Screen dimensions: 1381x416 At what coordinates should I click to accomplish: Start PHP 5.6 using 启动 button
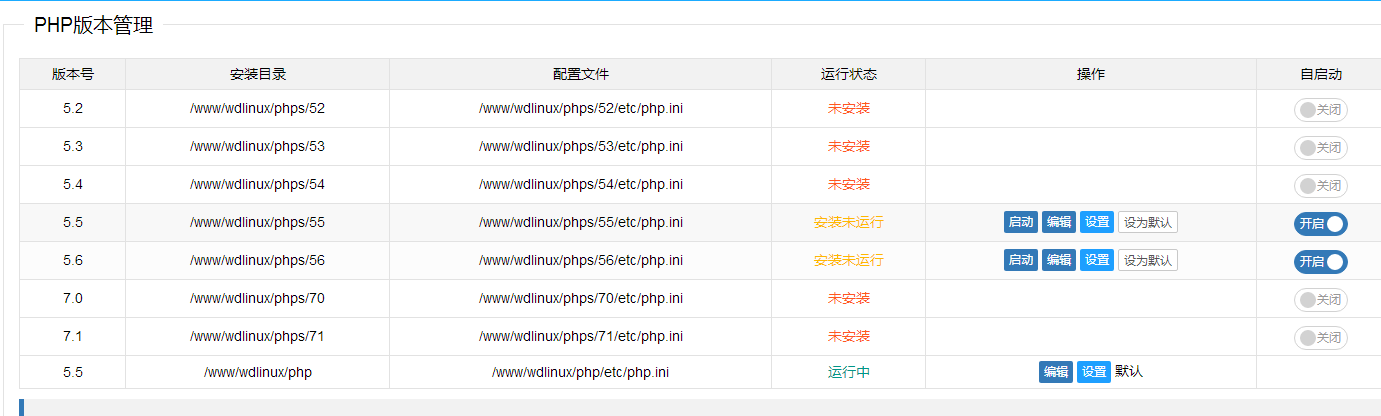tap(1020, 260)
